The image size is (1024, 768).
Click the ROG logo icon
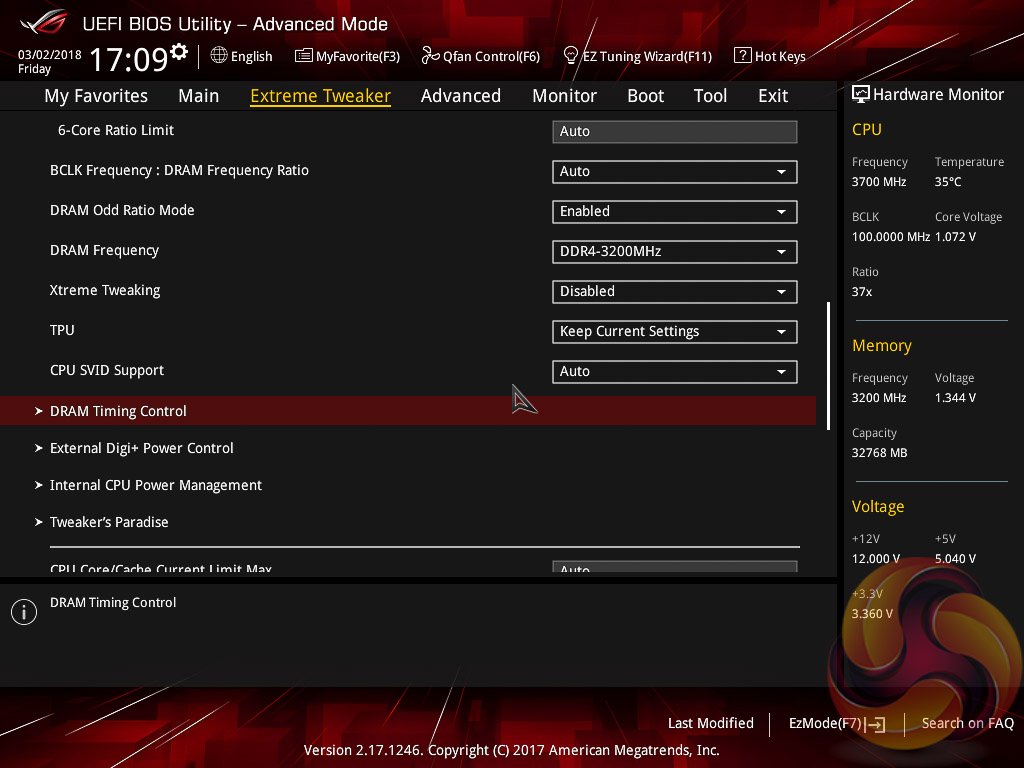[x=44, y=22]
